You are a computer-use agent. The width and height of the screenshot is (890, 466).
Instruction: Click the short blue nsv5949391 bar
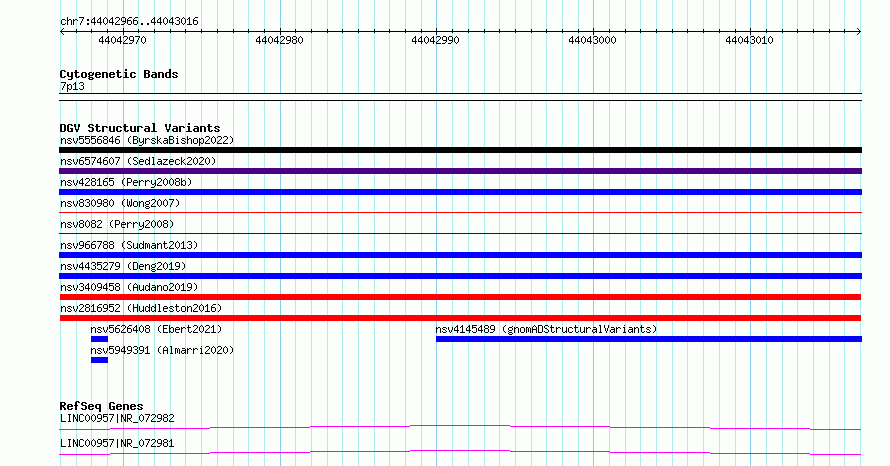coord(99,360)
